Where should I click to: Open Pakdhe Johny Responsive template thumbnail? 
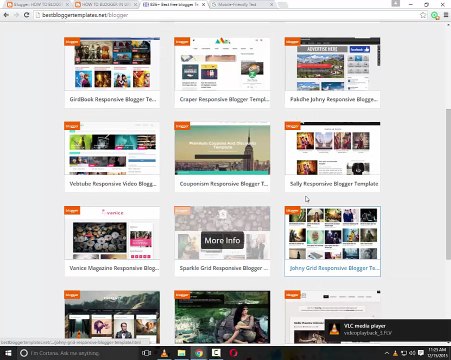coord(332,64)
